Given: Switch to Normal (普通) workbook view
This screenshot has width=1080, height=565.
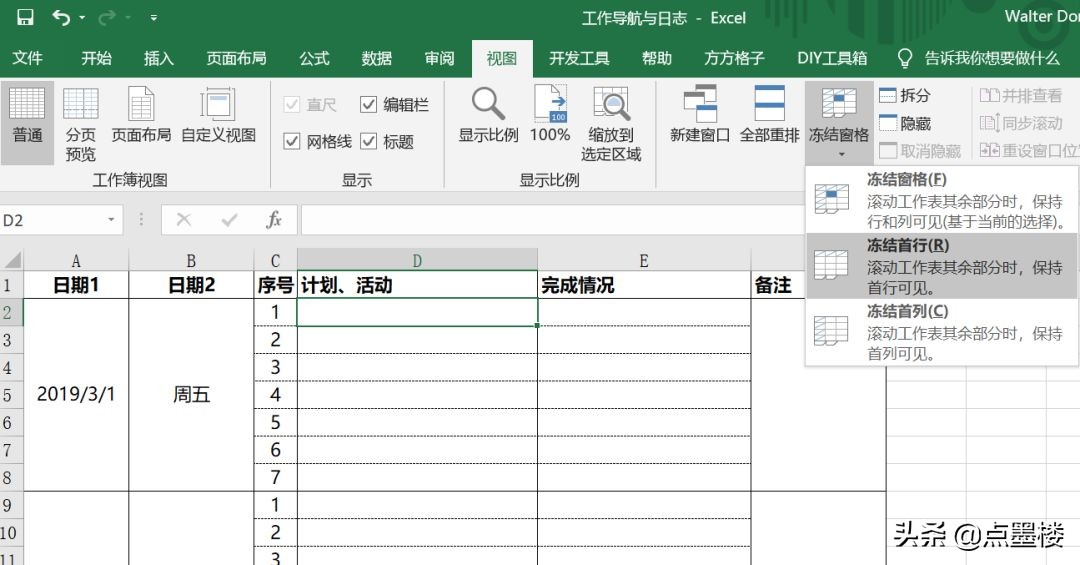Looking at the screenshot, I should [28, 123].
